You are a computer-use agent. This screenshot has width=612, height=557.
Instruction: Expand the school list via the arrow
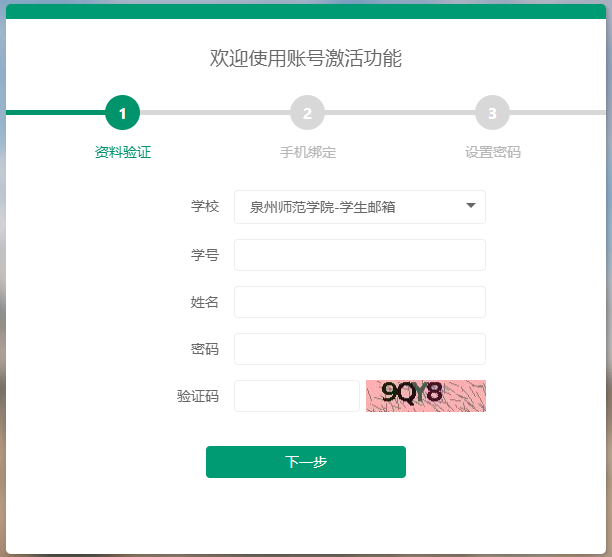tap(471, 207)
